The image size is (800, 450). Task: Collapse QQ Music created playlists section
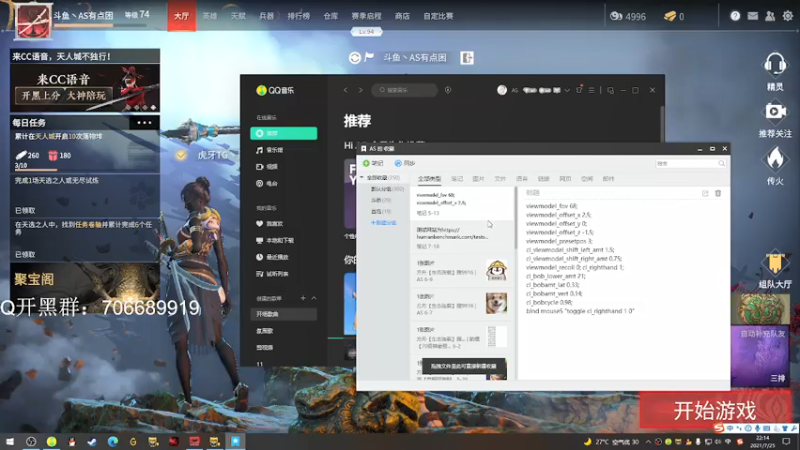(314, 298)
